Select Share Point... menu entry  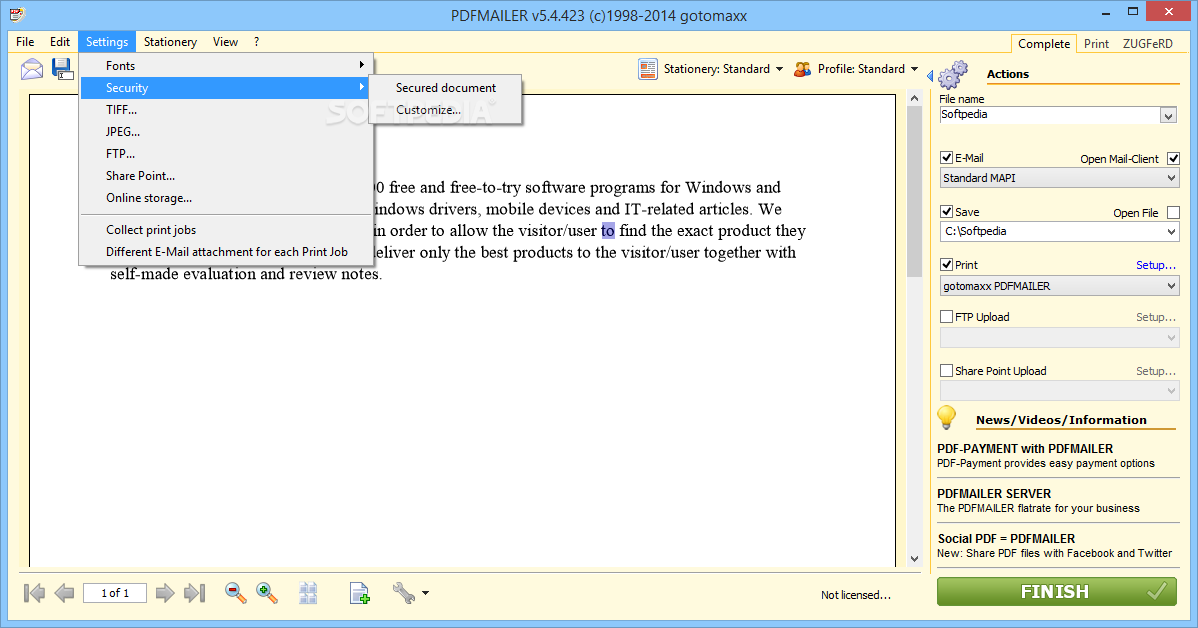point(227,176)
